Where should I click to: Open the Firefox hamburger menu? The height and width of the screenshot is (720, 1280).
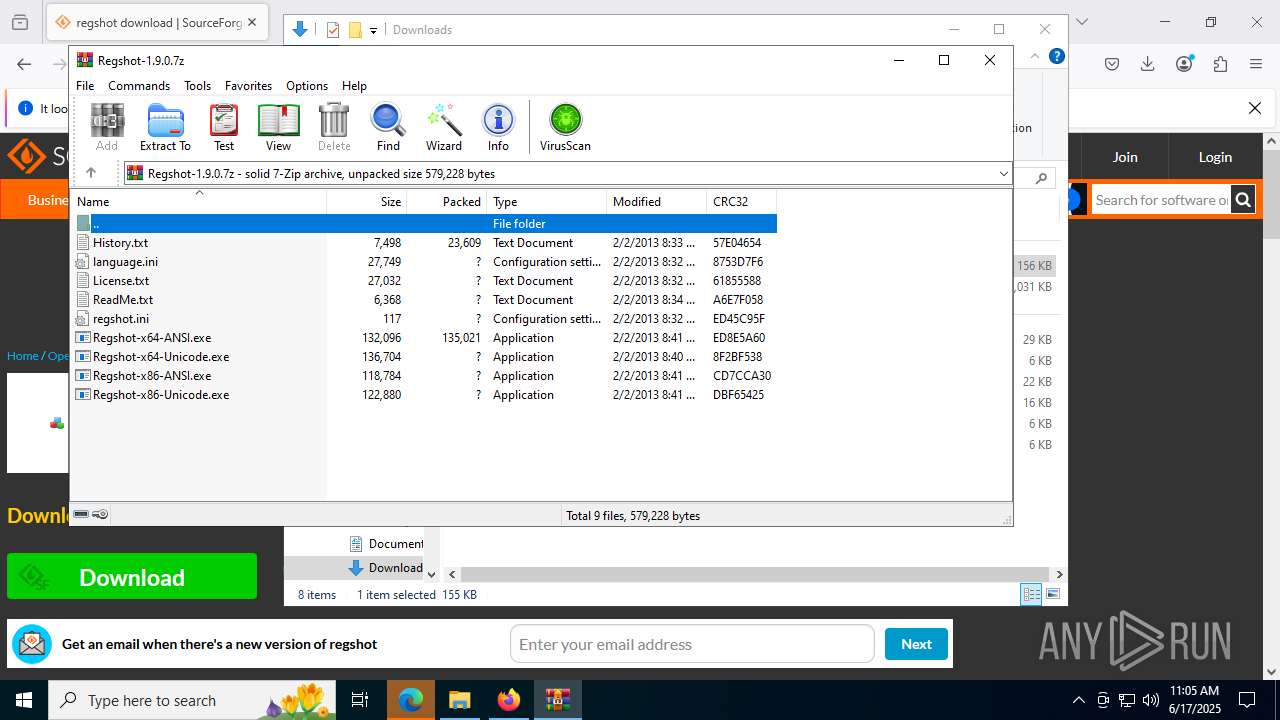[x=1256, y=64]
